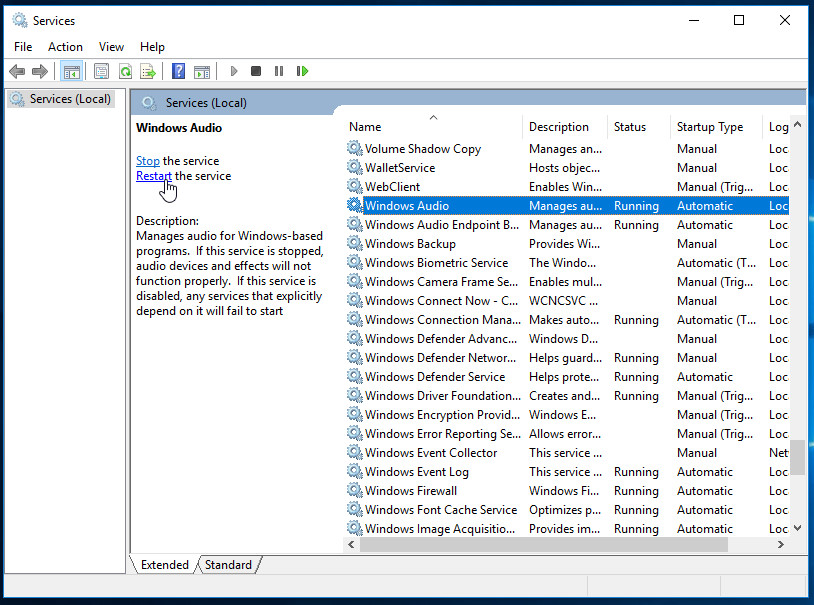814x605 pixels.
Task: Click the Restart the service link
Action: pos(154,176)
